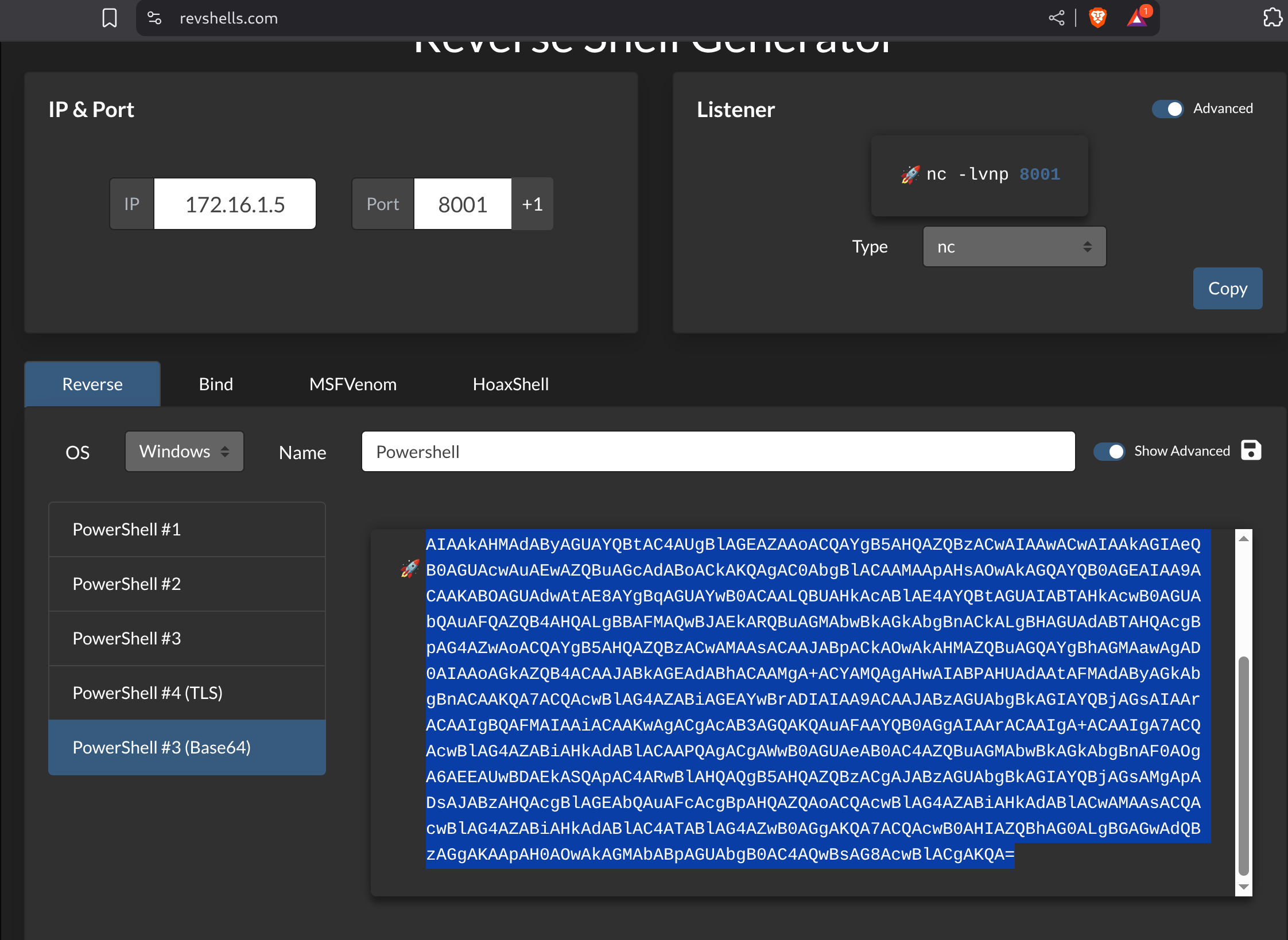Viewport: 1288px width, 940px height.
Task: Open site settings icon beside the URL
Action: click(154, 18)
